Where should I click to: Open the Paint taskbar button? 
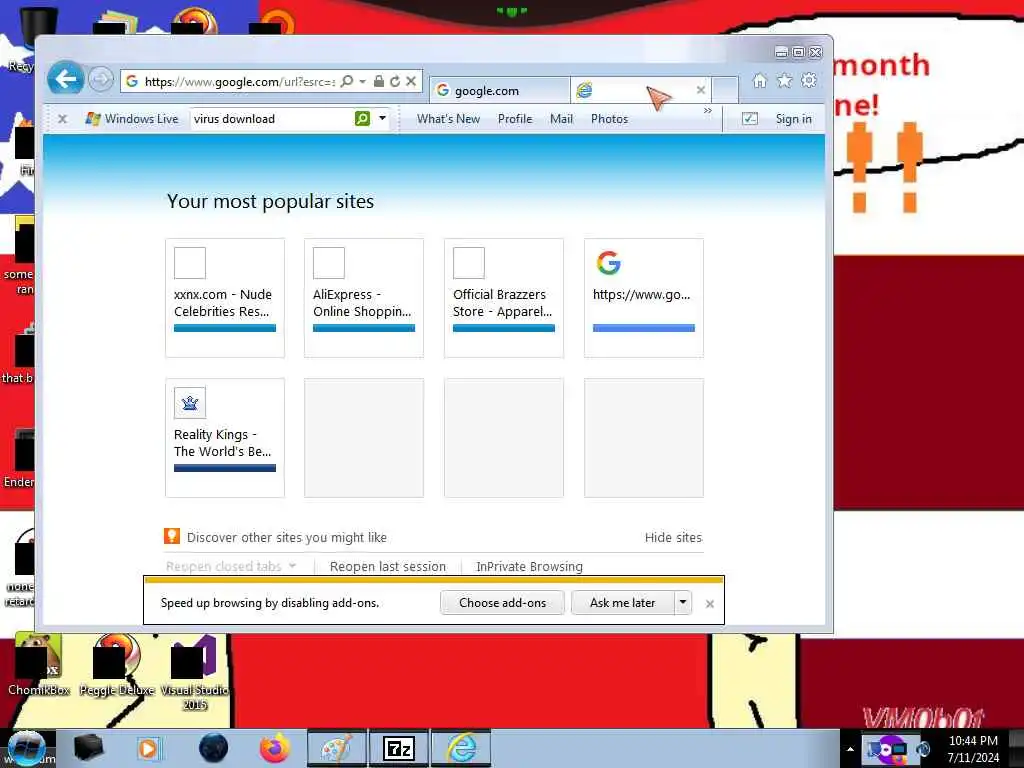click(337, 748)
